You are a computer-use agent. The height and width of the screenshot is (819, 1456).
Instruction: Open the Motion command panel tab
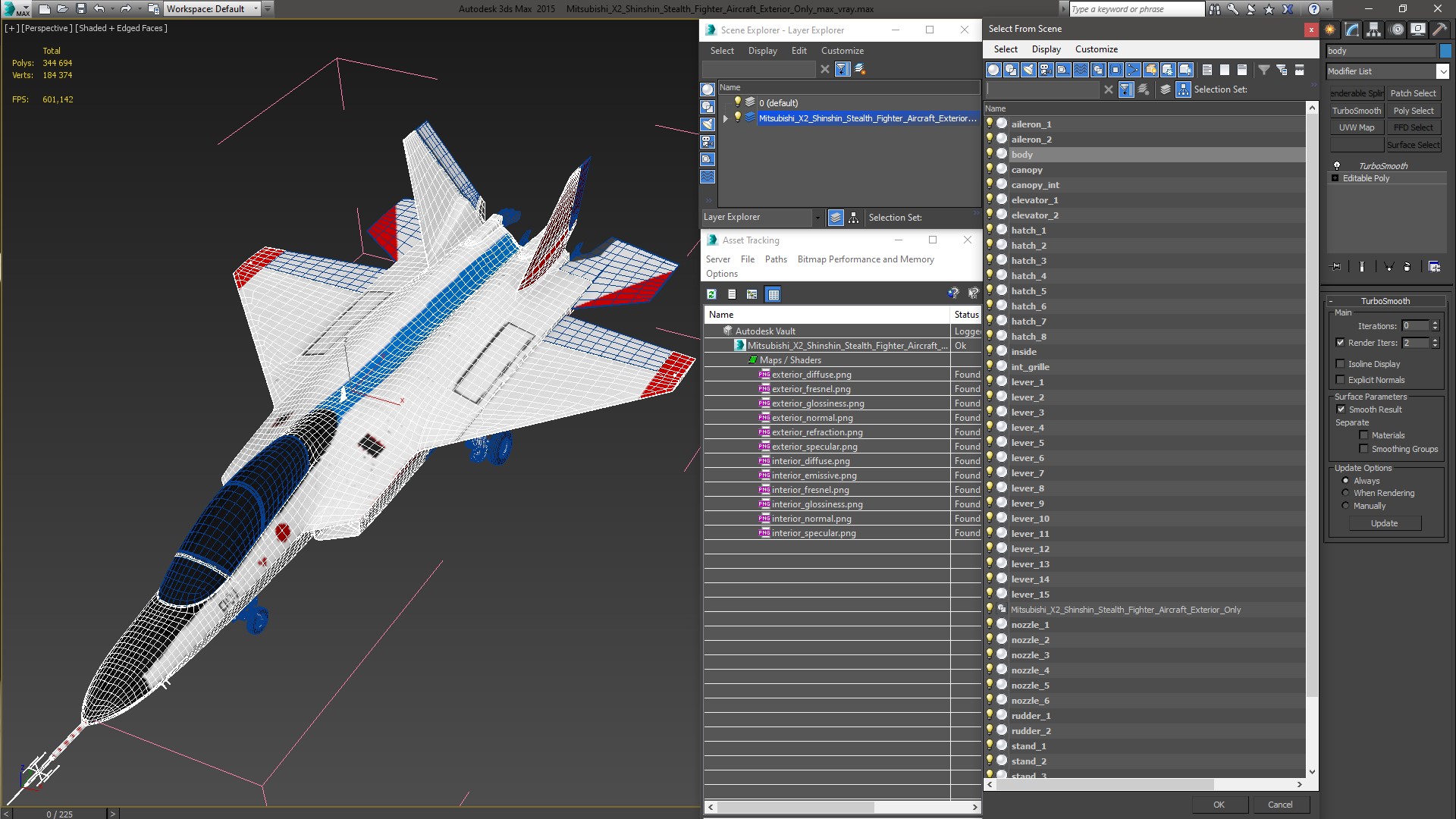pos(1397,30)
